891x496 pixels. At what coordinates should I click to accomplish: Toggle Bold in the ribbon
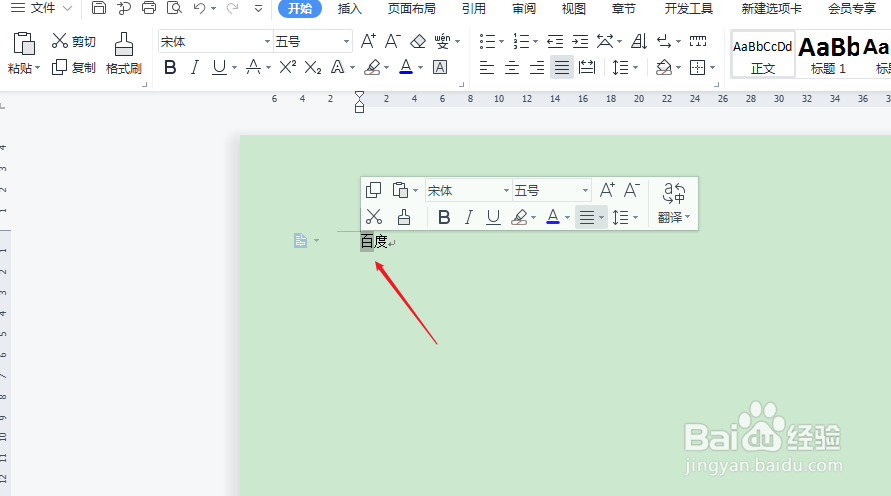click(x=170, y=68)
